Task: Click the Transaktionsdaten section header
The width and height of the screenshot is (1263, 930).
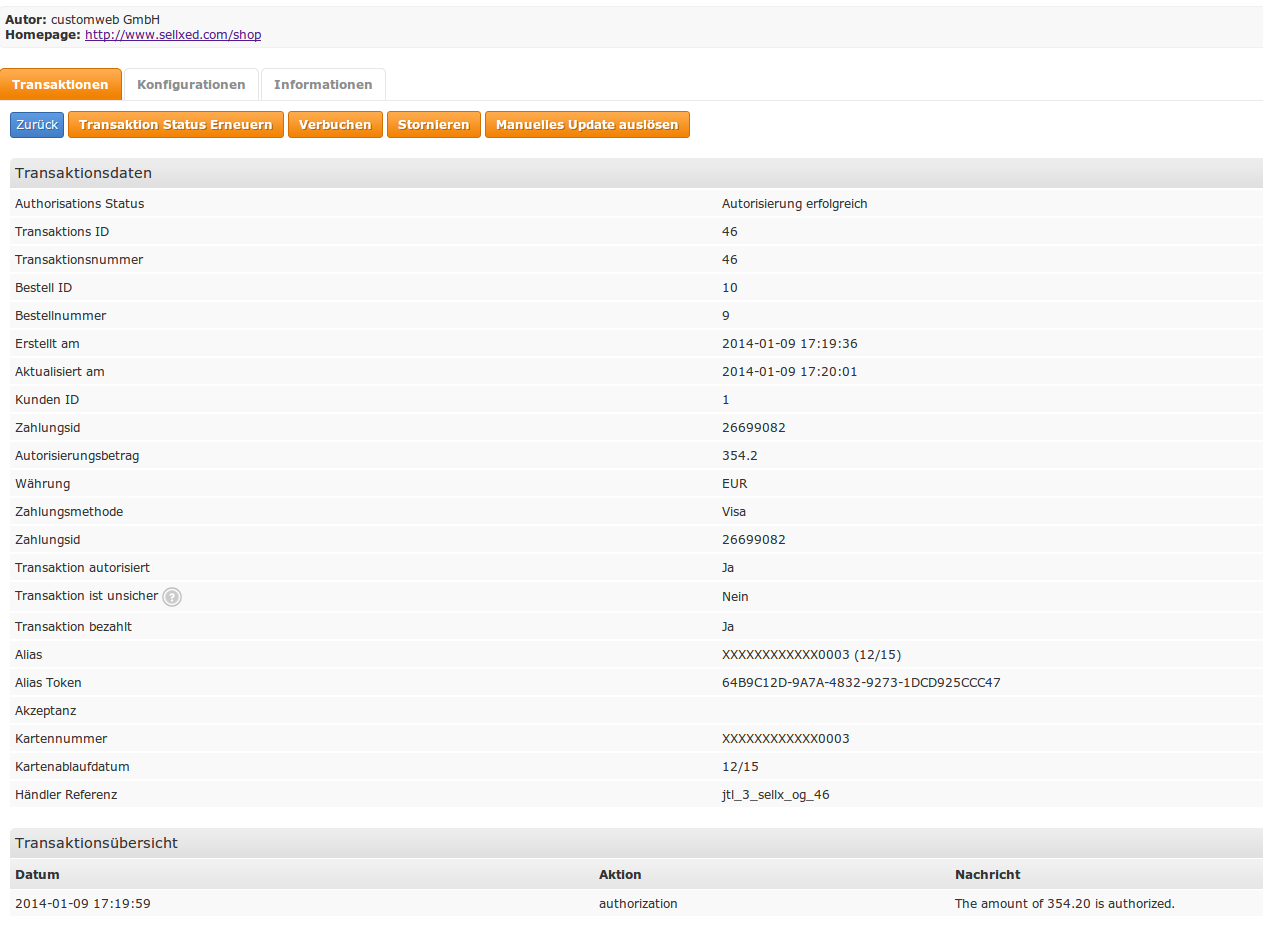Action: click(x=84, y=173)
